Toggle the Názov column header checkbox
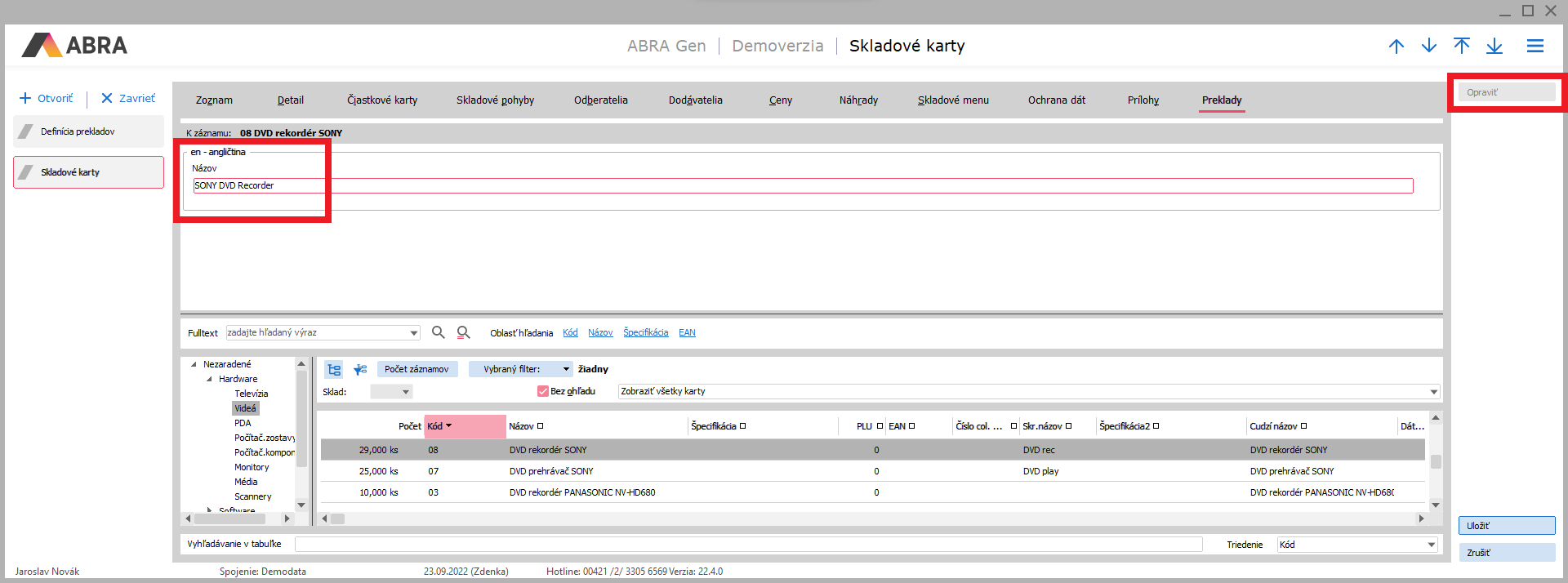Screen dimensions: 1568x583 [540, 426]
